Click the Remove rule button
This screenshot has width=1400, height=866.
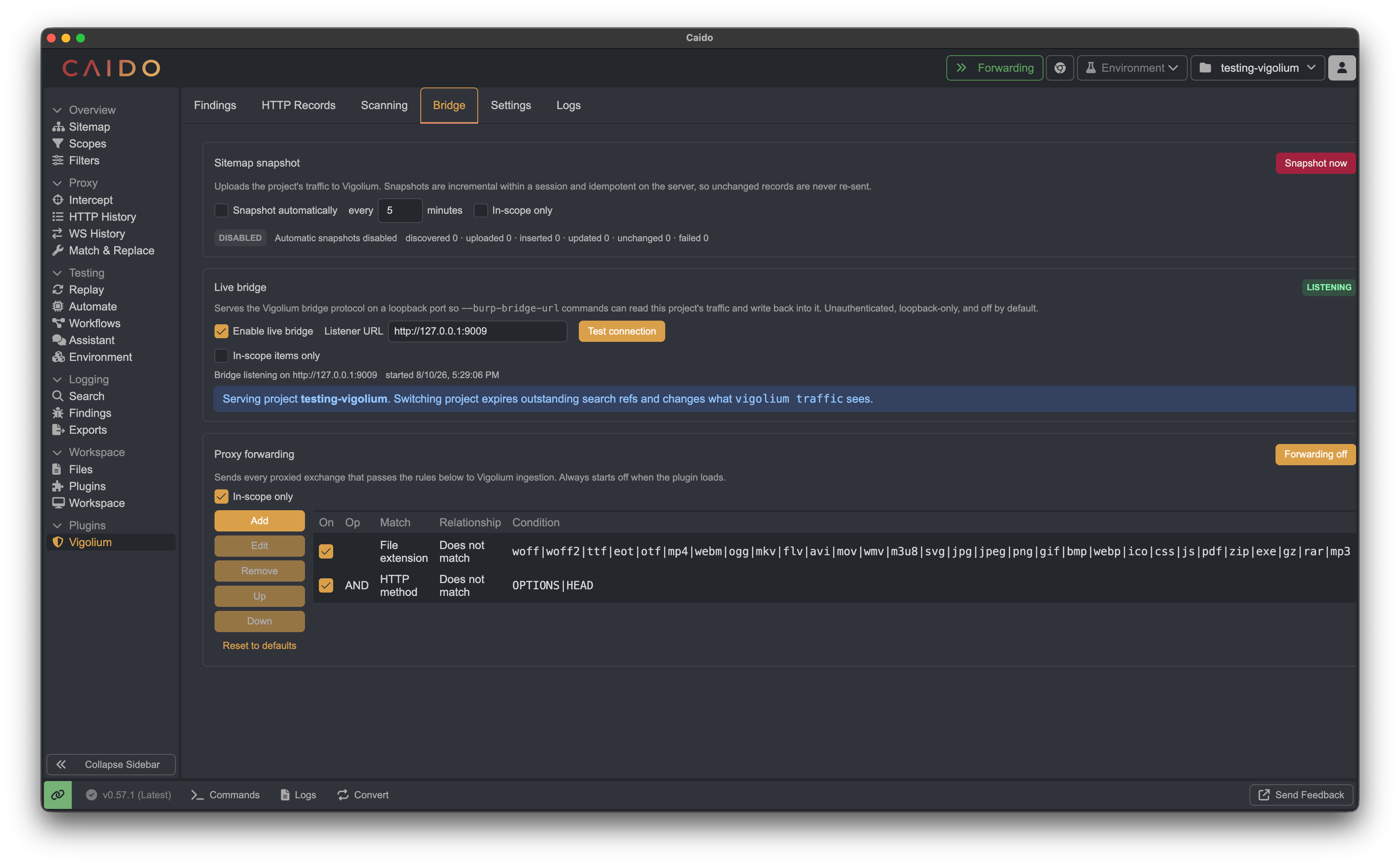[260, 571]
